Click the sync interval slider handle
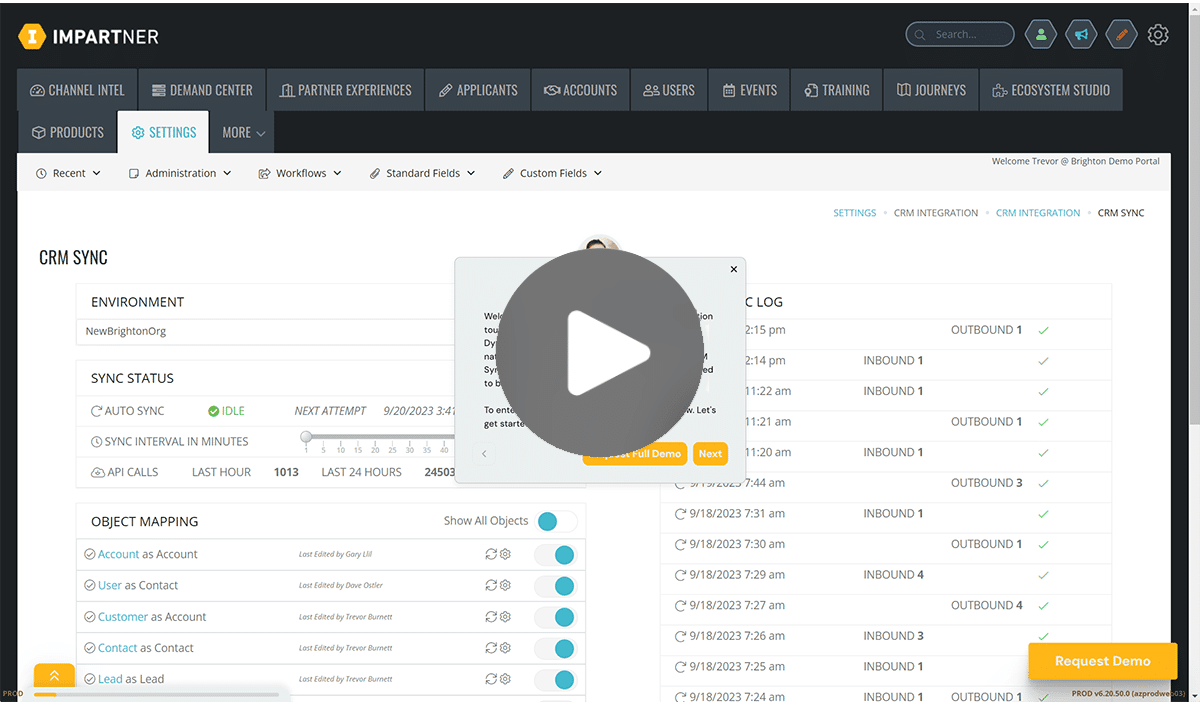Screen dimensions: 1200x705 pos(306,436)
